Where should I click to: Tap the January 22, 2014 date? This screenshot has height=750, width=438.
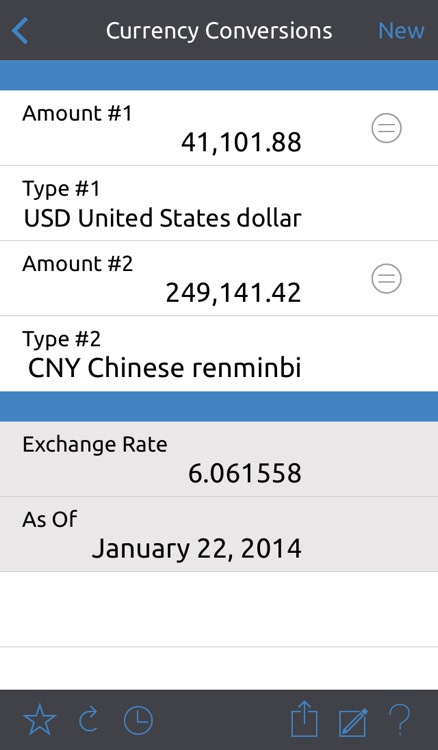click(197, 549)
